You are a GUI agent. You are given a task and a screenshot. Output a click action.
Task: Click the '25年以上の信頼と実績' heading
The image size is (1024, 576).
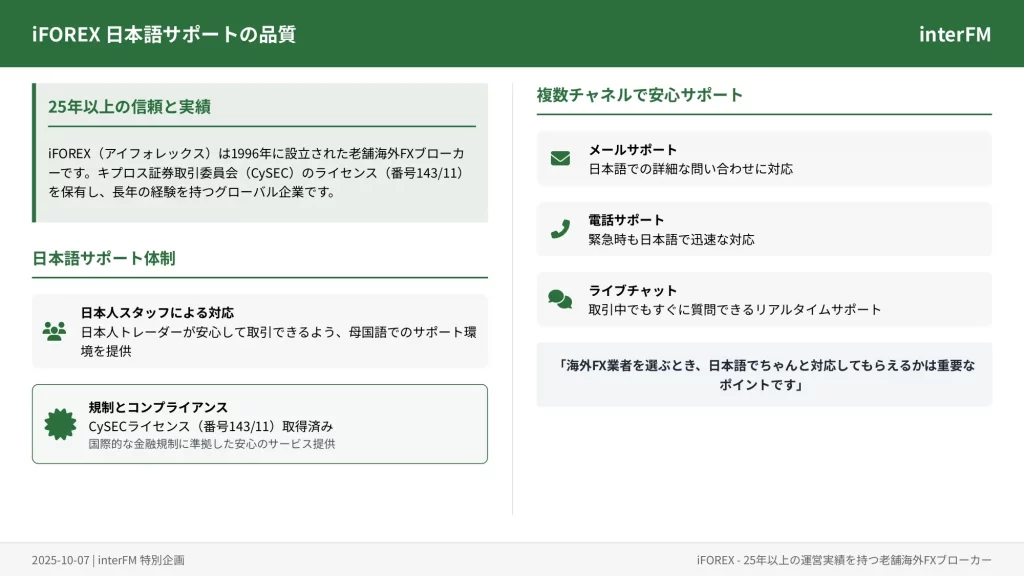[129, 106]
